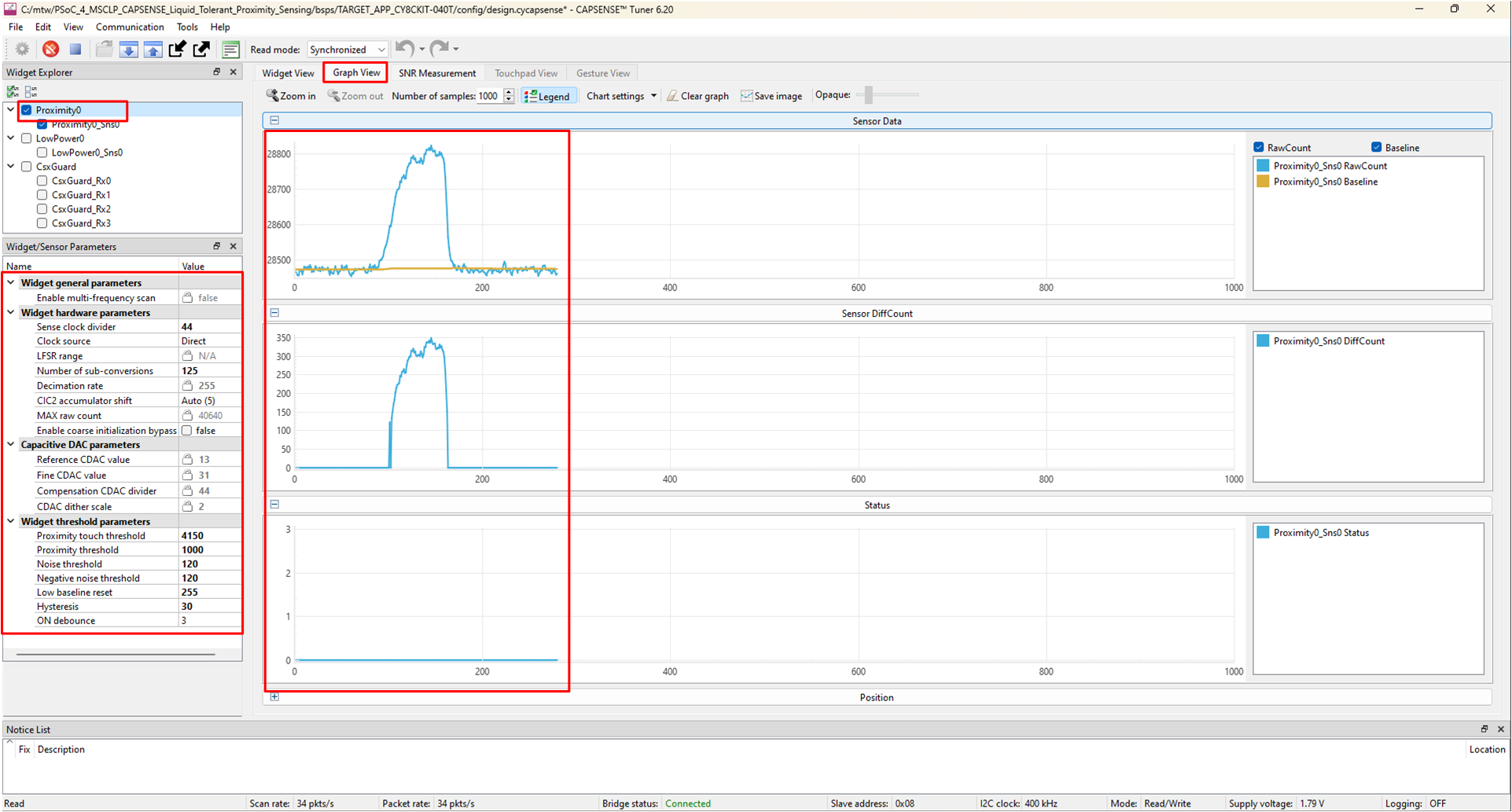Click the redo arrow icon

(x=439, y=49)
